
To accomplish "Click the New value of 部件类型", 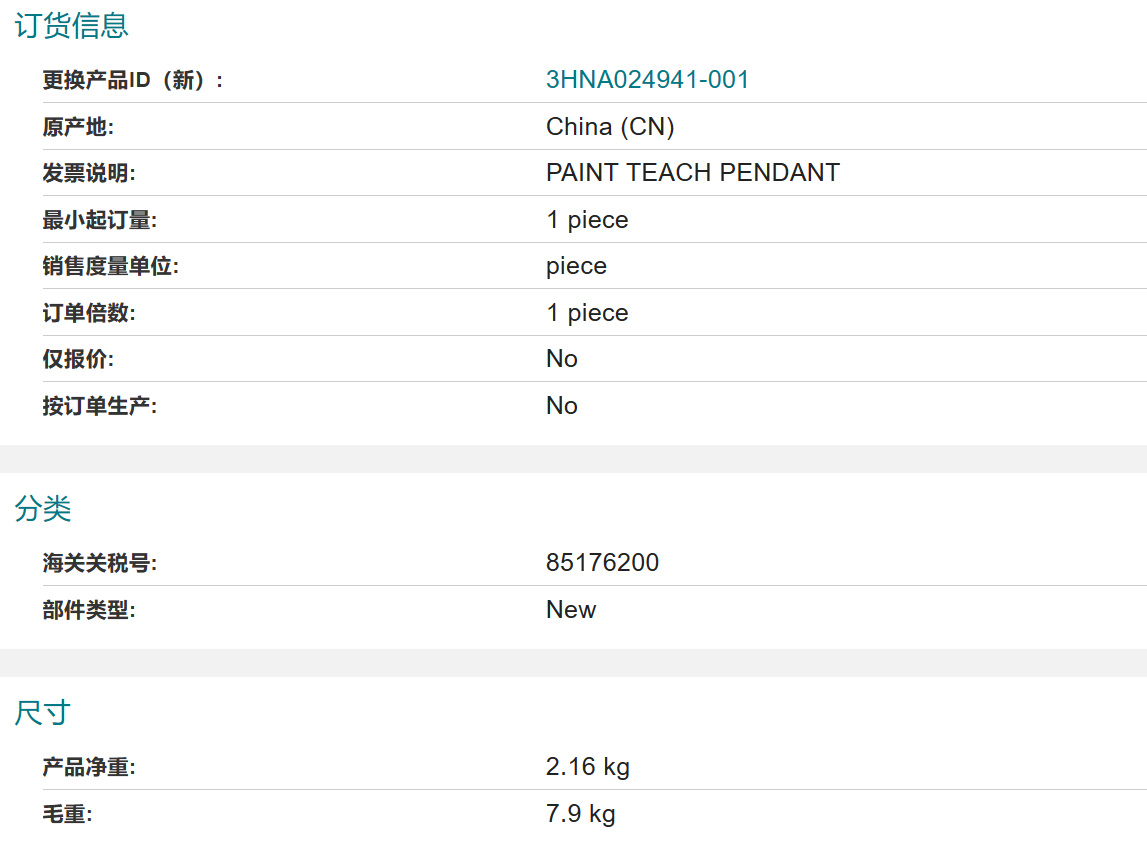I will coord(571,610).
